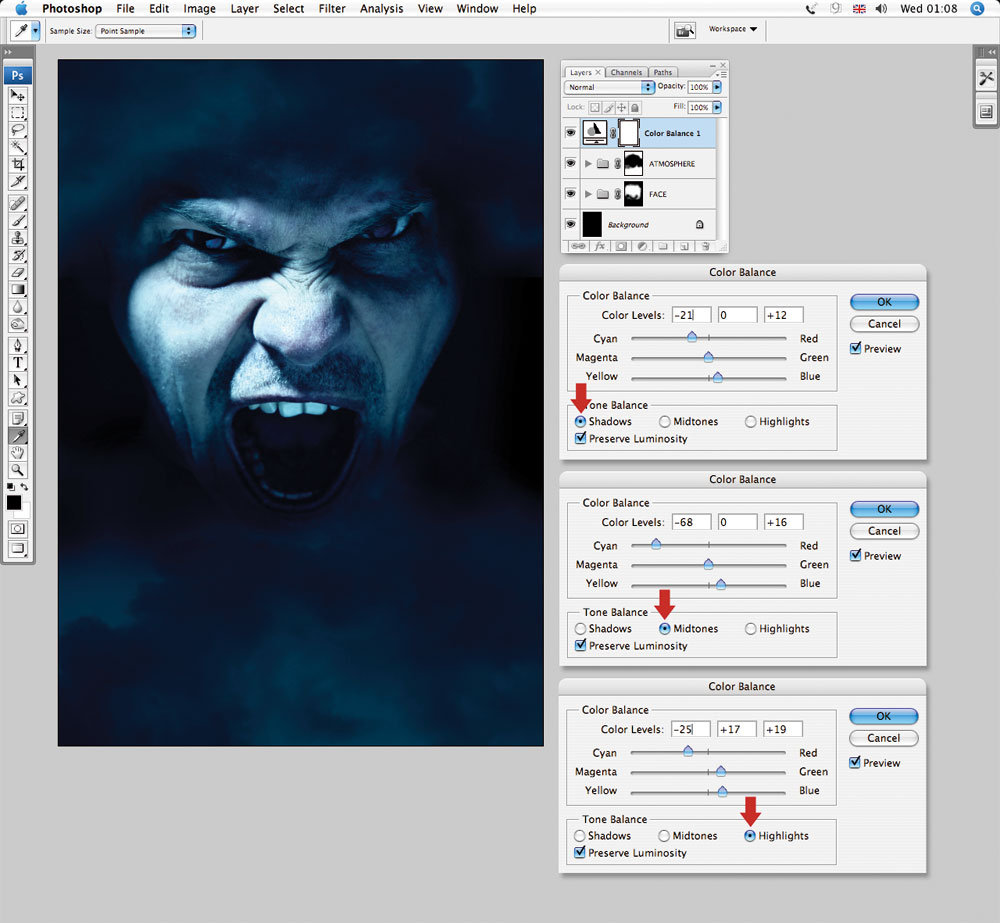1000x923 pixels.
Task: Open the Sample Size dropdown
Action: 145,31
